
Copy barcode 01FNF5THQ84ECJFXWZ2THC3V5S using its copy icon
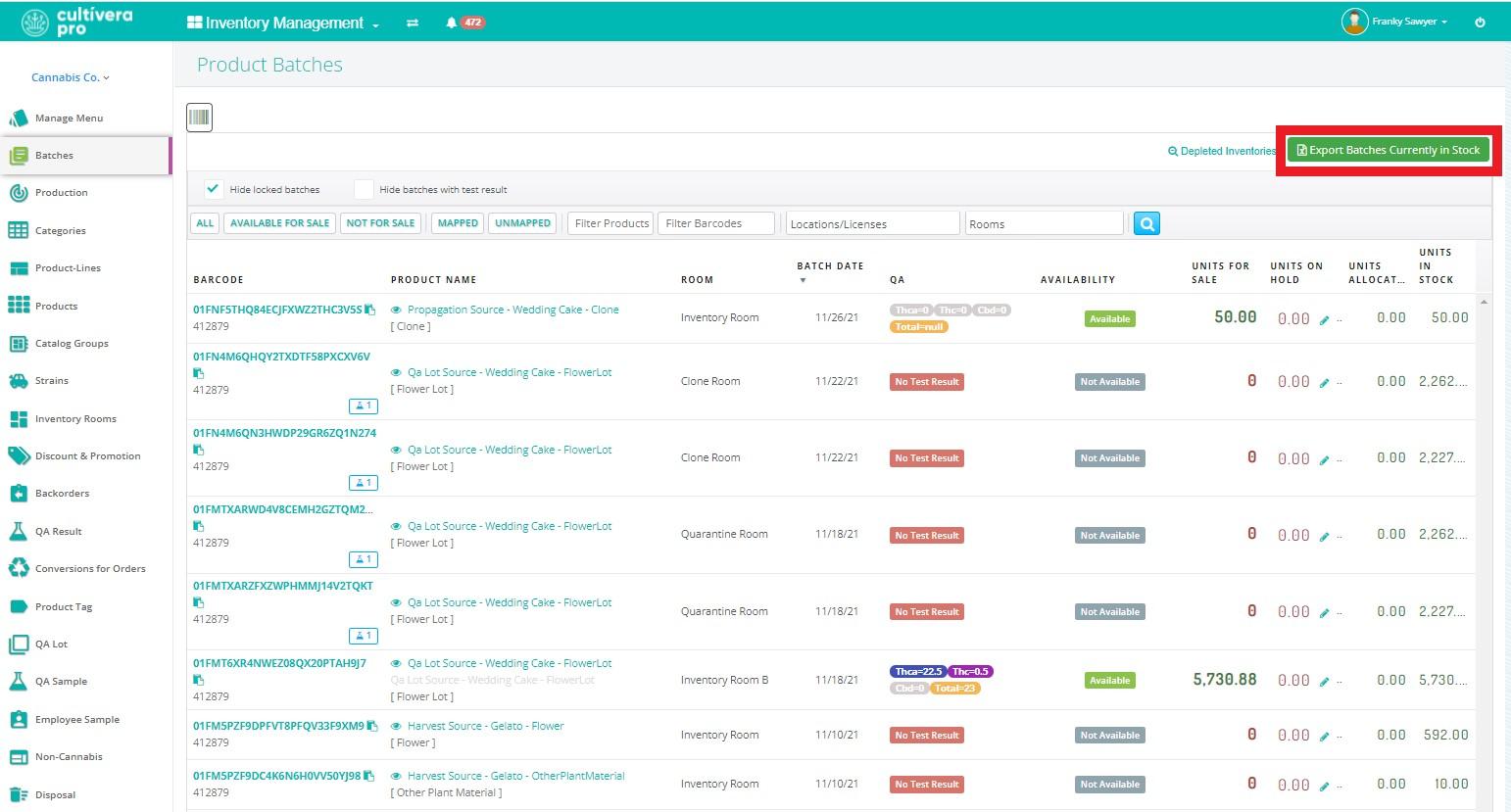click(369, 310)
